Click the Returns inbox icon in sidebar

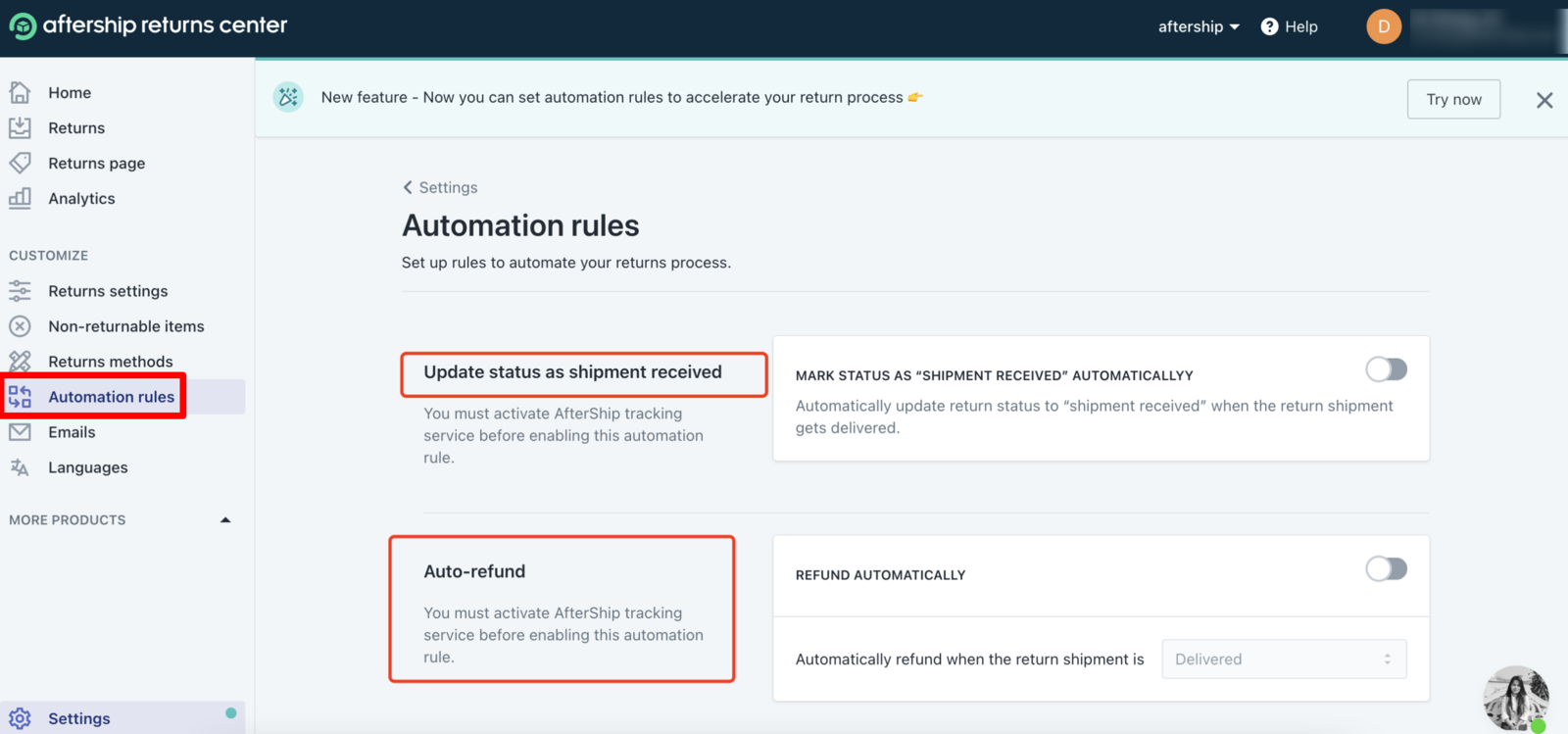(20, 127)
